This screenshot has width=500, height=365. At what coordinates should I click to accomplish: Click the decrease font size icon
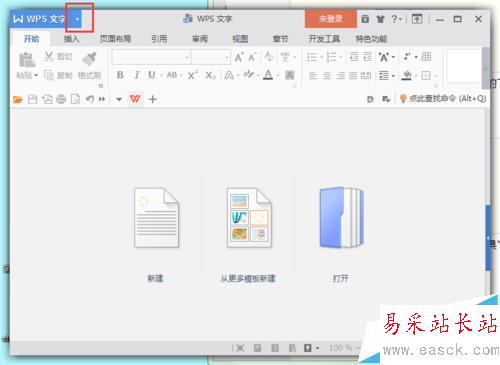252,57
